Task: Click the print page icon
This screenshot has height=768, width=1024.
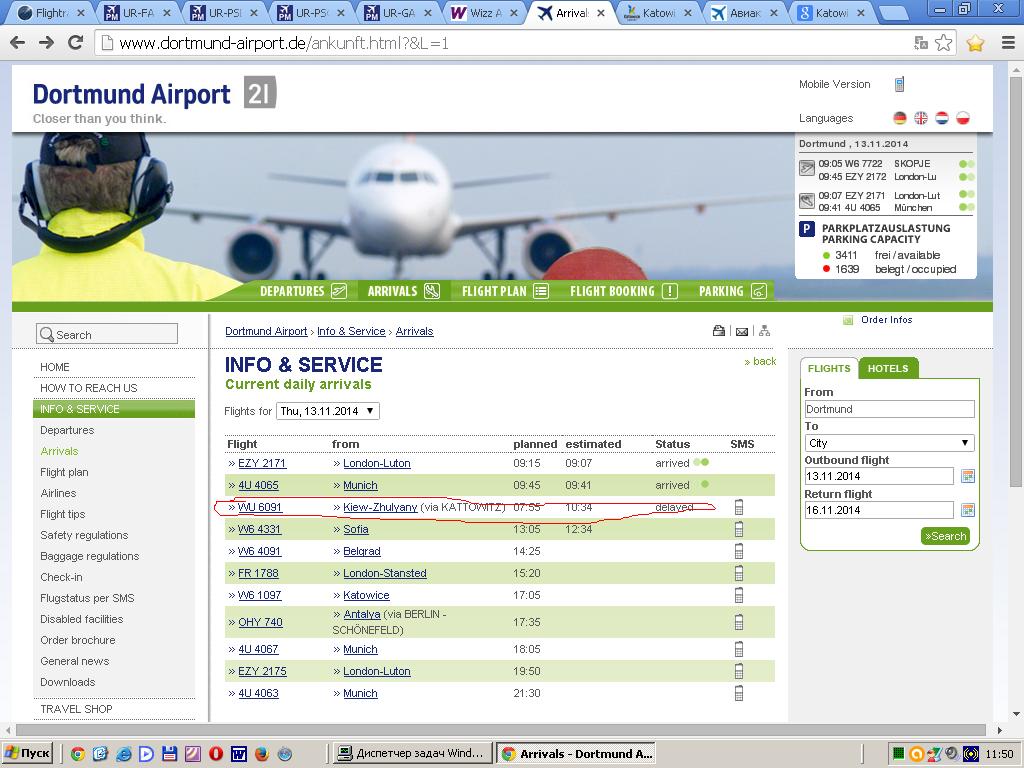Action: pos(718,331)
